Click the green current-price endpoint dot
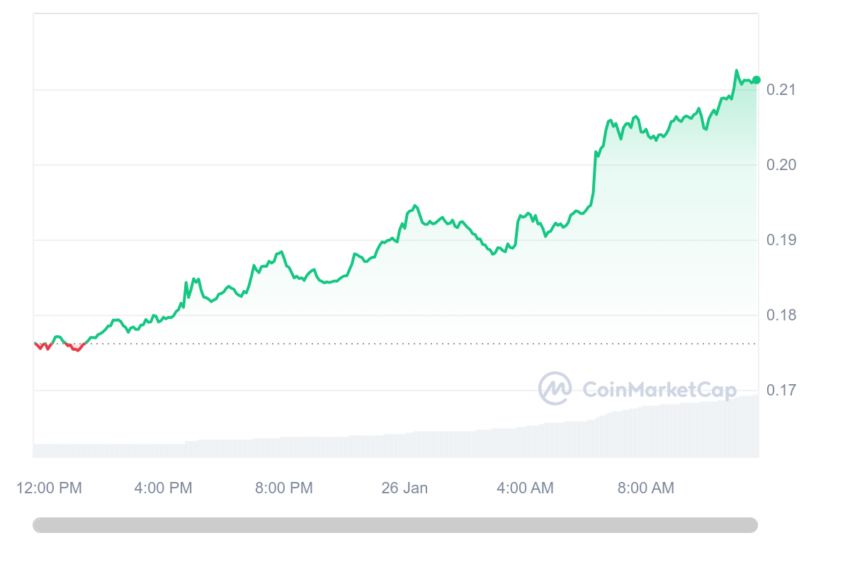 (756, 80)
